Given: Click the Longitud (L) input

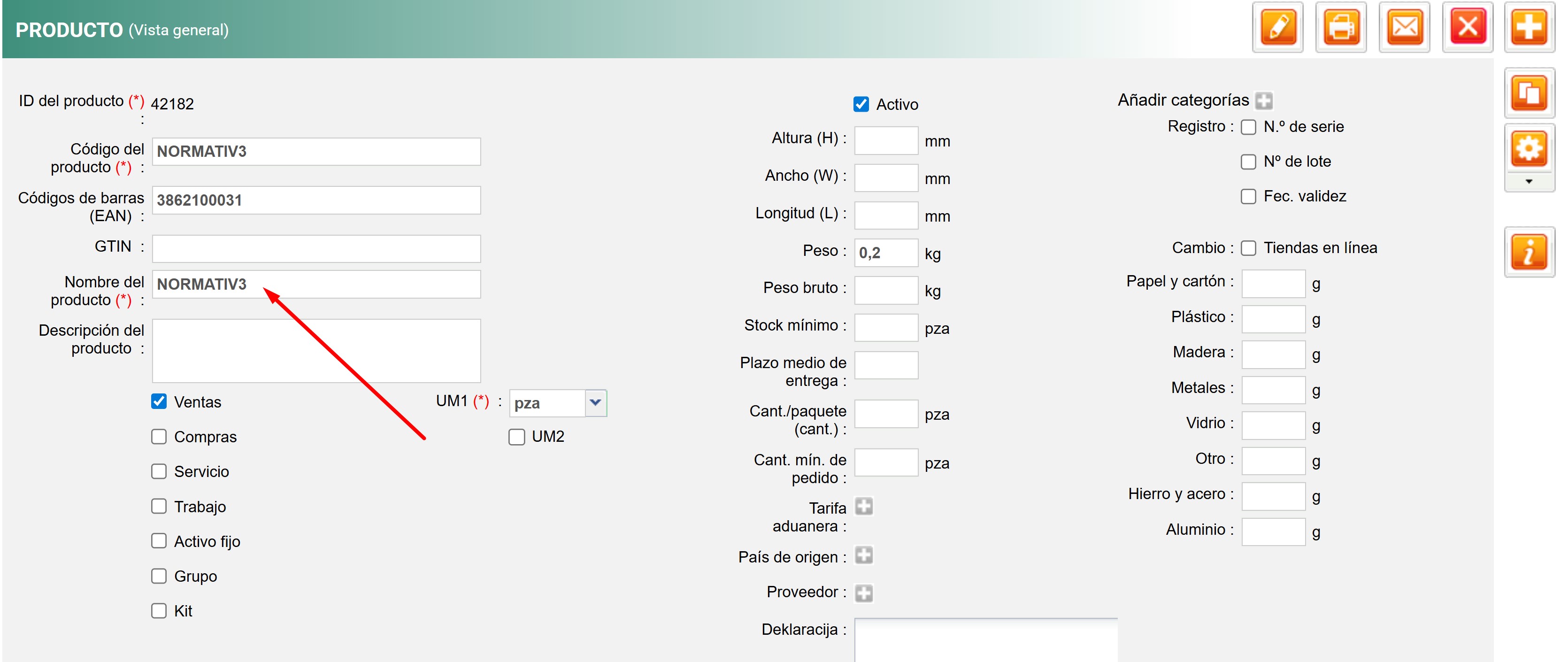Looking at the screenshot, I should 886,216.
